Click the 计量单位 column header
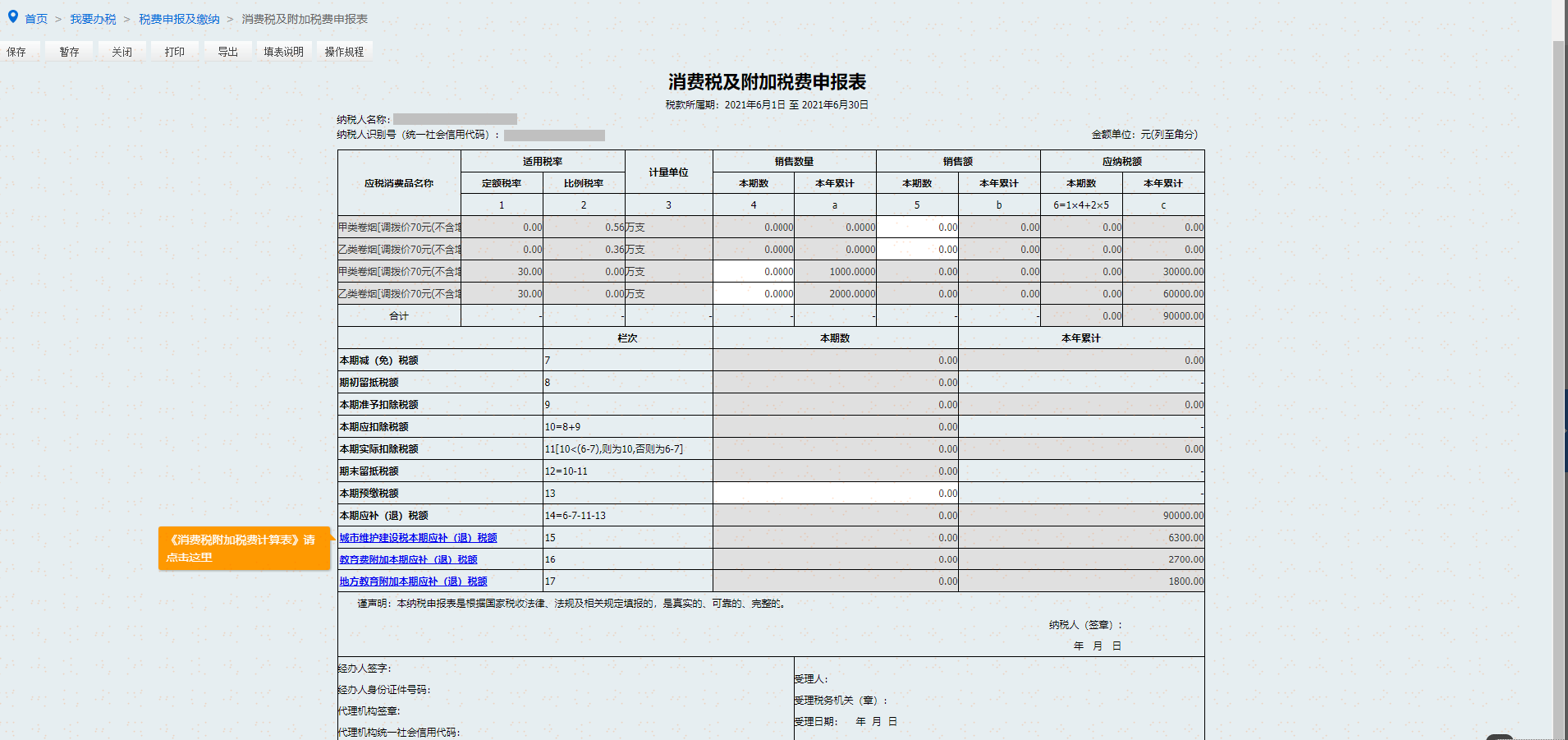This screenshot has width=1568, height=740. pos(669,172)
